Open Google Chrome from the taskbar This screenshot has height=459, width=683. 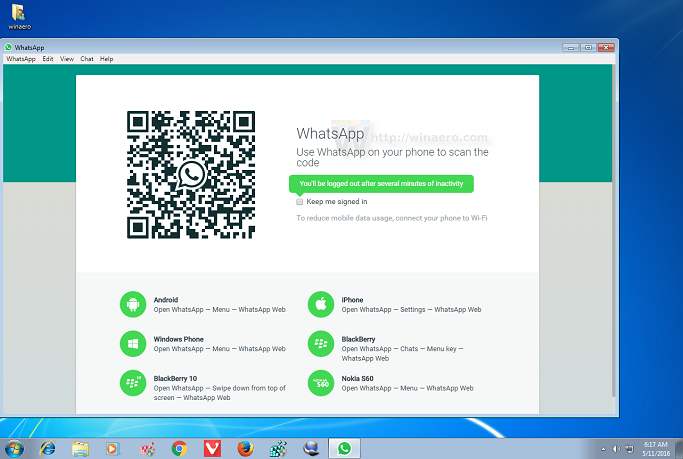pyautogui.click(x=180, y=448)
